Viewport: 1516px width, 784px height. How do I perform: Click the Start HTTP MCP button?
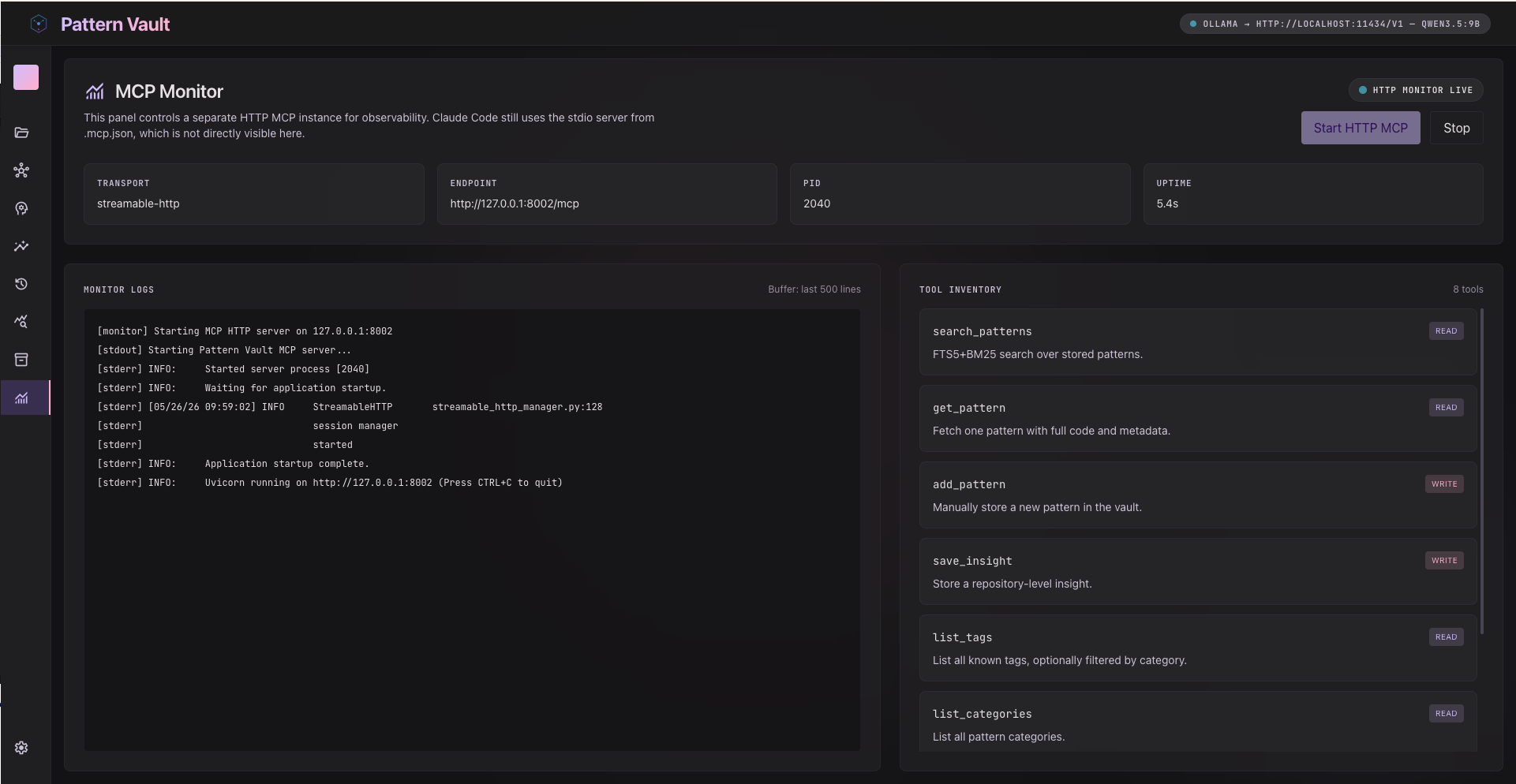coord(1361,128)
